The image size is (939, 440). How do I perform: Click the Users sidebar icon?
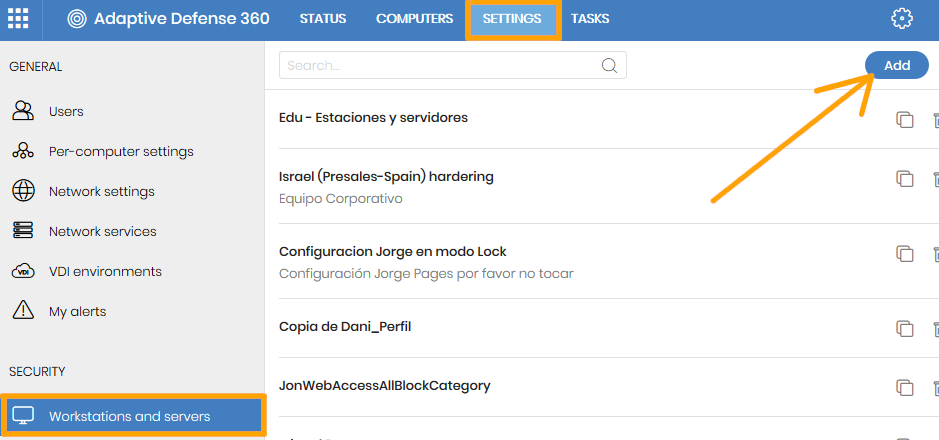[23, 111]
